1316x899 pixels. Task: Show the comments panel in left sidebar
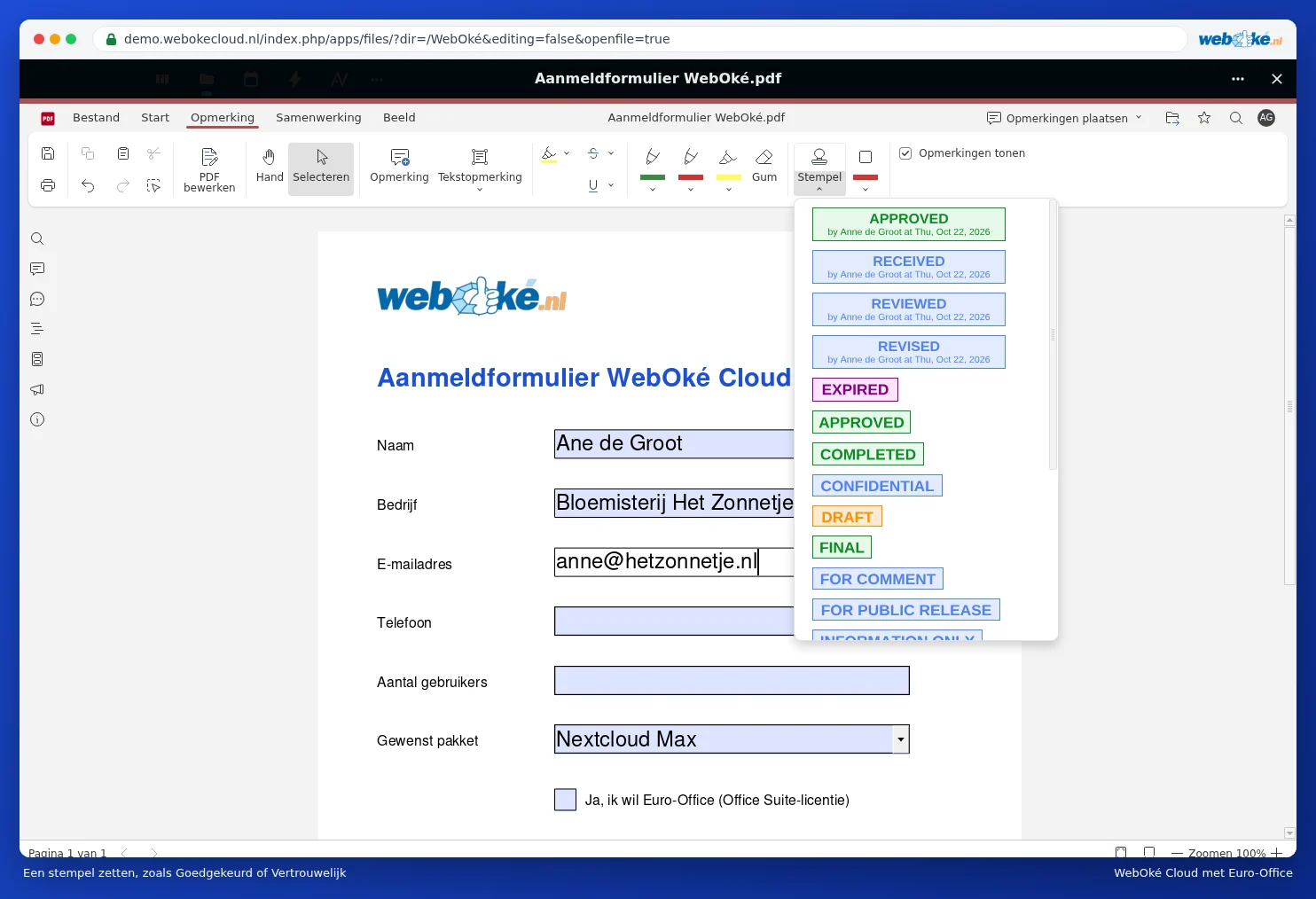pyautogui.click(x=37, y=269)
